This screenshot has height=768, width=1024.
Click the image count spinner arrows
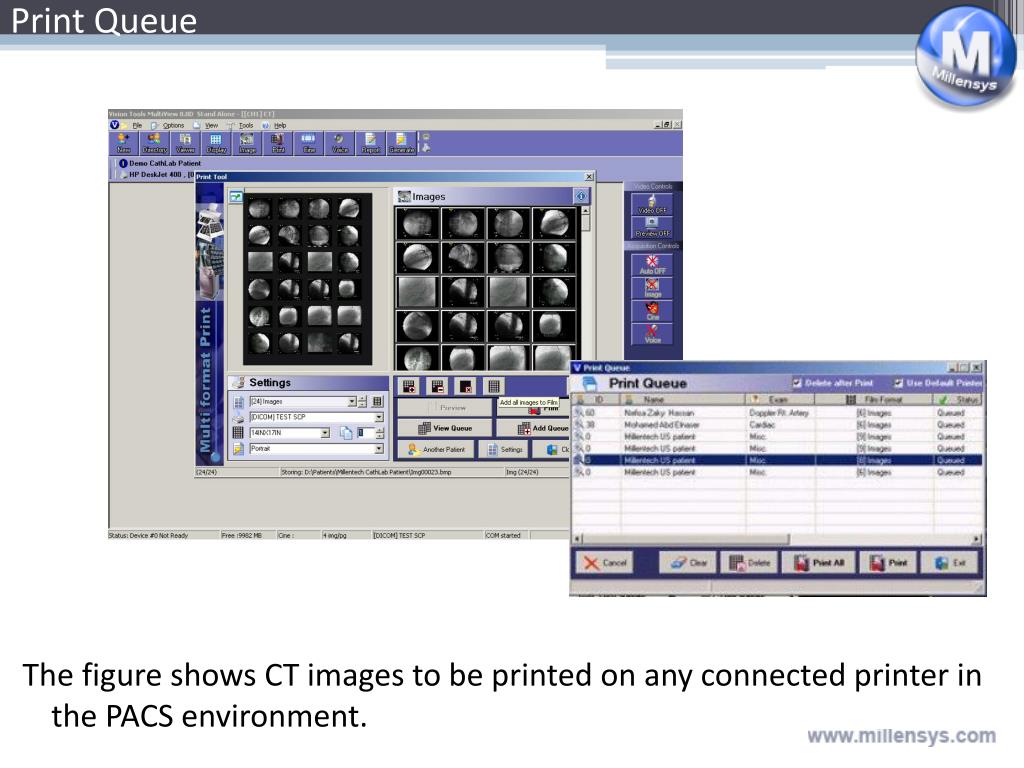tap(363, 402)
